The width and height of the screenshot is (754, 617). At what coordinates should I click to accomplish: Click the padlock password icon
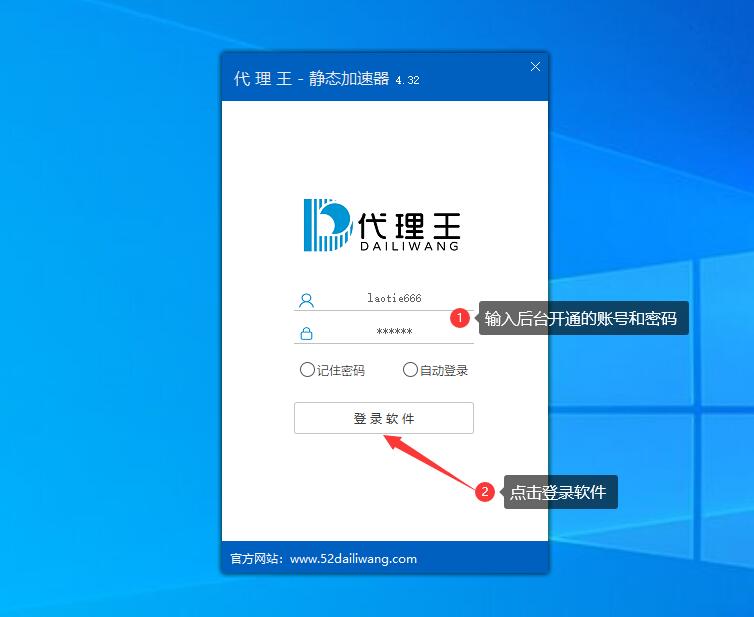click(x=306, y=333)
